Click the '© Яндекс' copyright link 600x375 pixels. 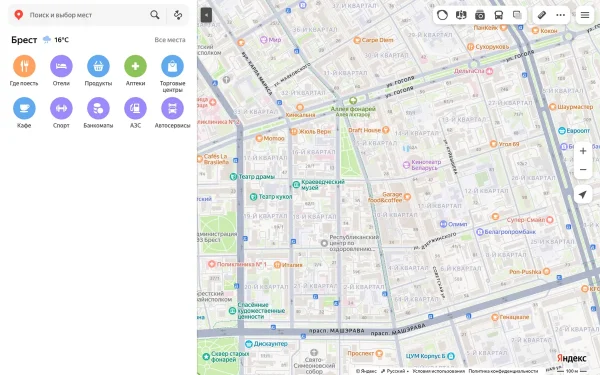tap(366, 371)
